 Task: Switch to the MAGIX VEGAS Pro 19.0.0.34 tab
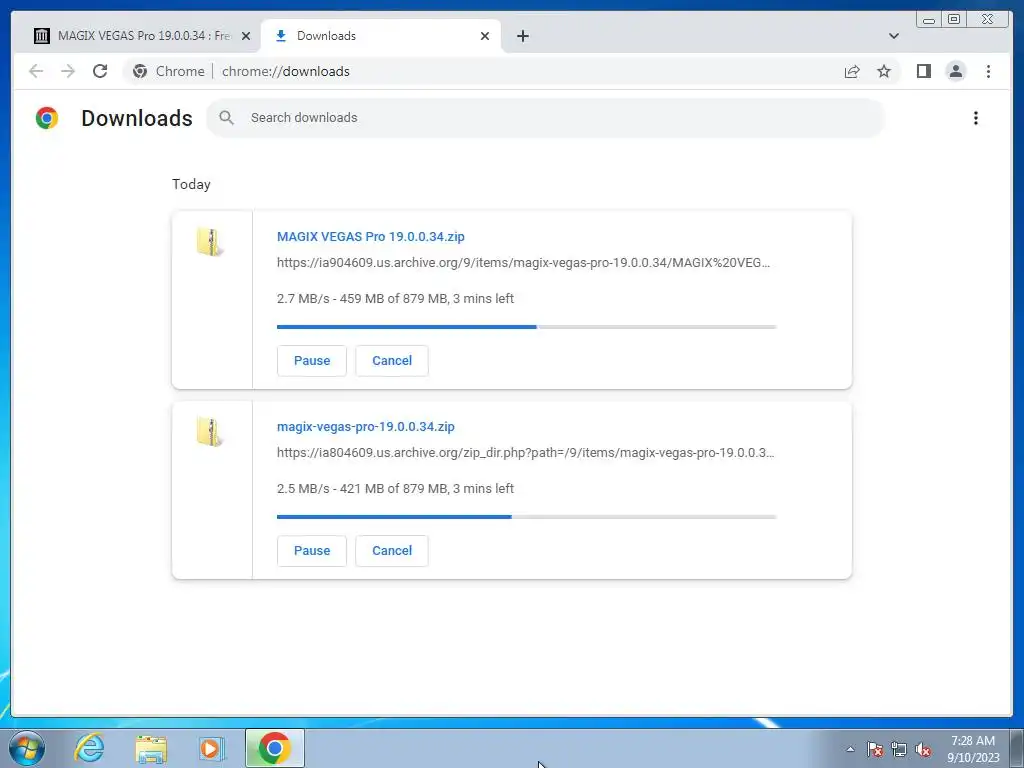pos(142,36)
